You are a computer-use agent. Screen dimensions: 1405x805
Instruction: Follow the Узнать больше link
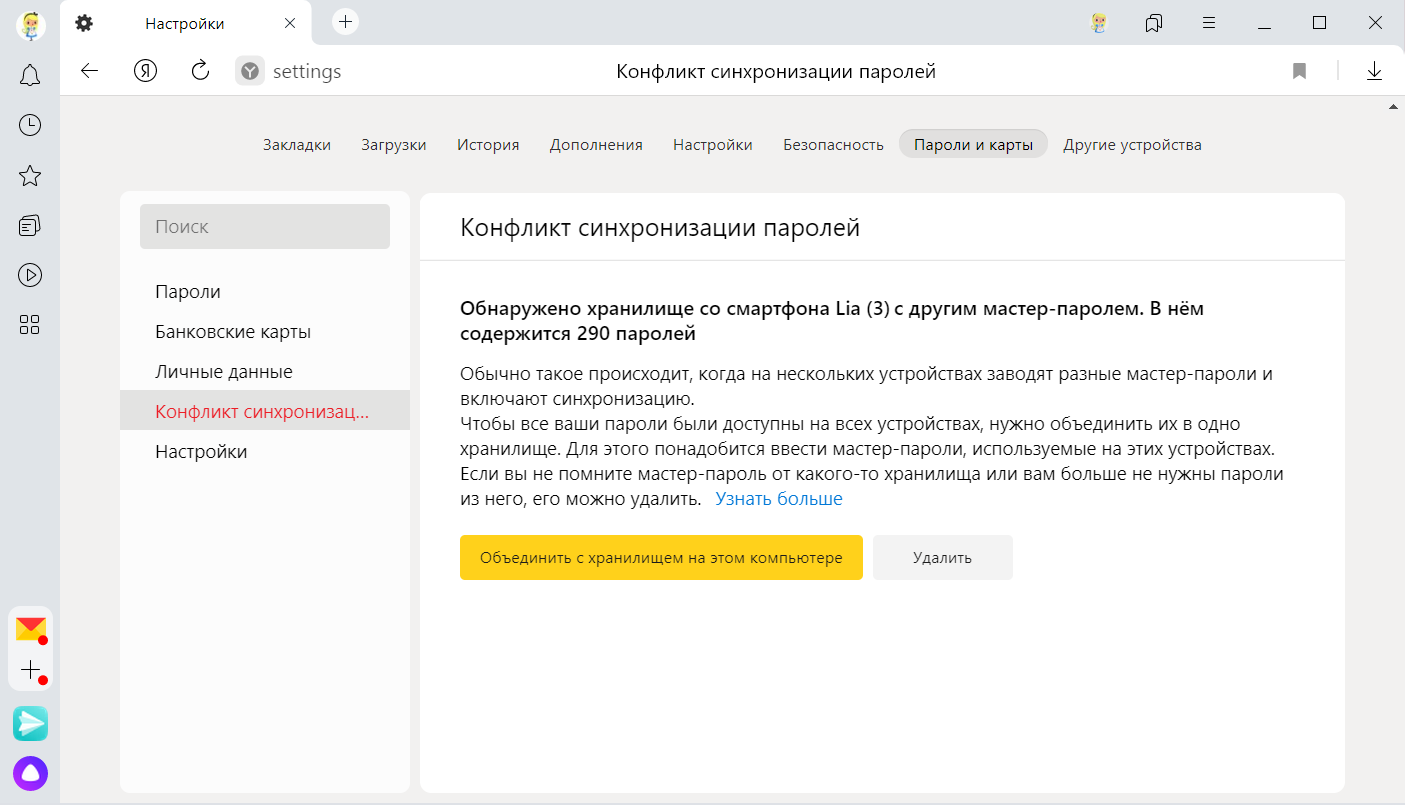(x=778, y=499)
